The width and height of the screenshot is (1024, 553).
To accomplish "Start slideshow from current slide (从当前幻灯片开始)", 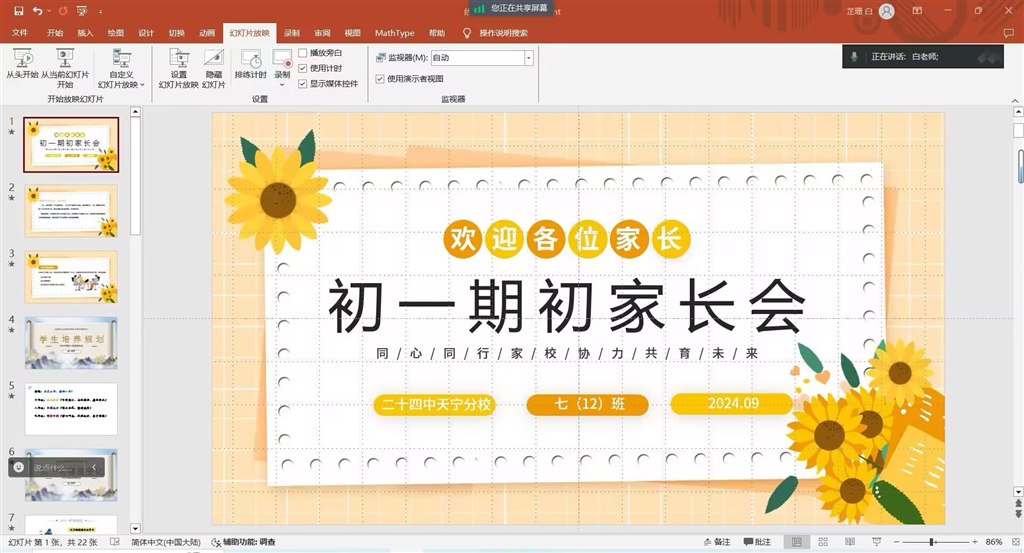I will tap(64, 66).
